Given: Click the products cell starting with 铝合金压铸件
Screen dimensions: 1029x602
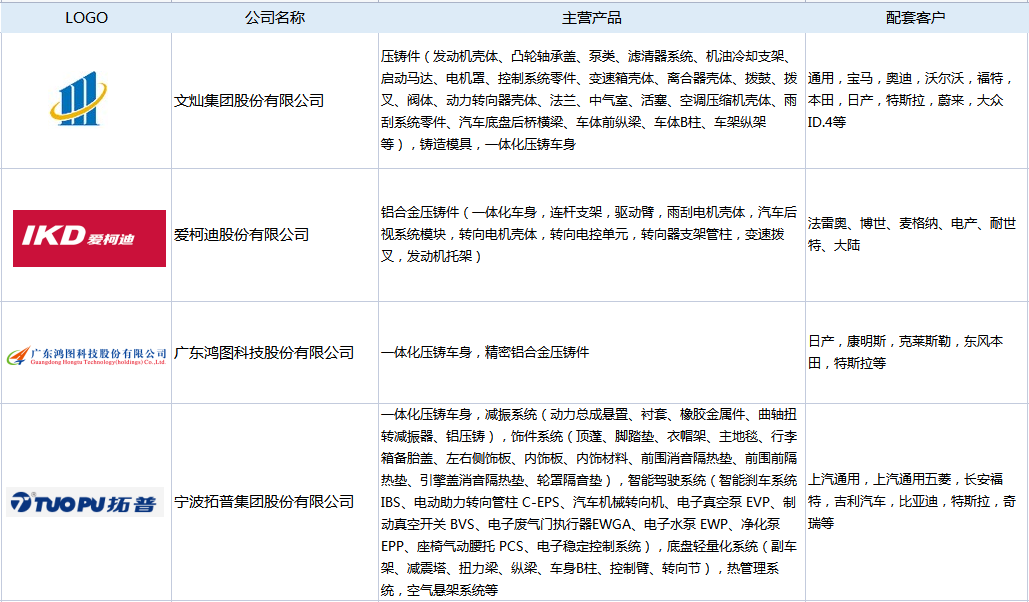Looking at the screenshot, I should click(x=592, y=235).
